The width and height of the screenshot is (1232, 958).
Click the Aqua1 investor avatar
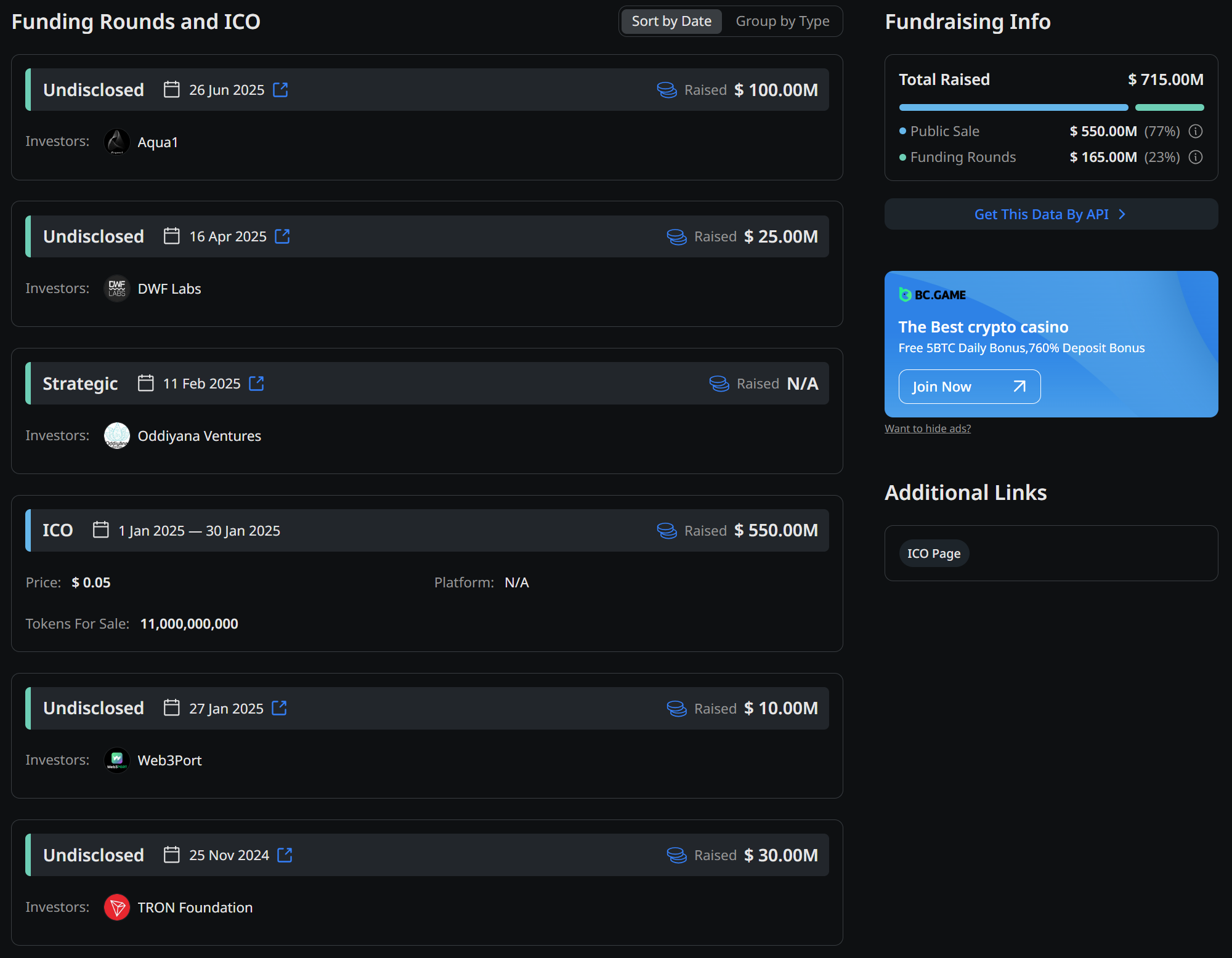click(x=117, y=142)
